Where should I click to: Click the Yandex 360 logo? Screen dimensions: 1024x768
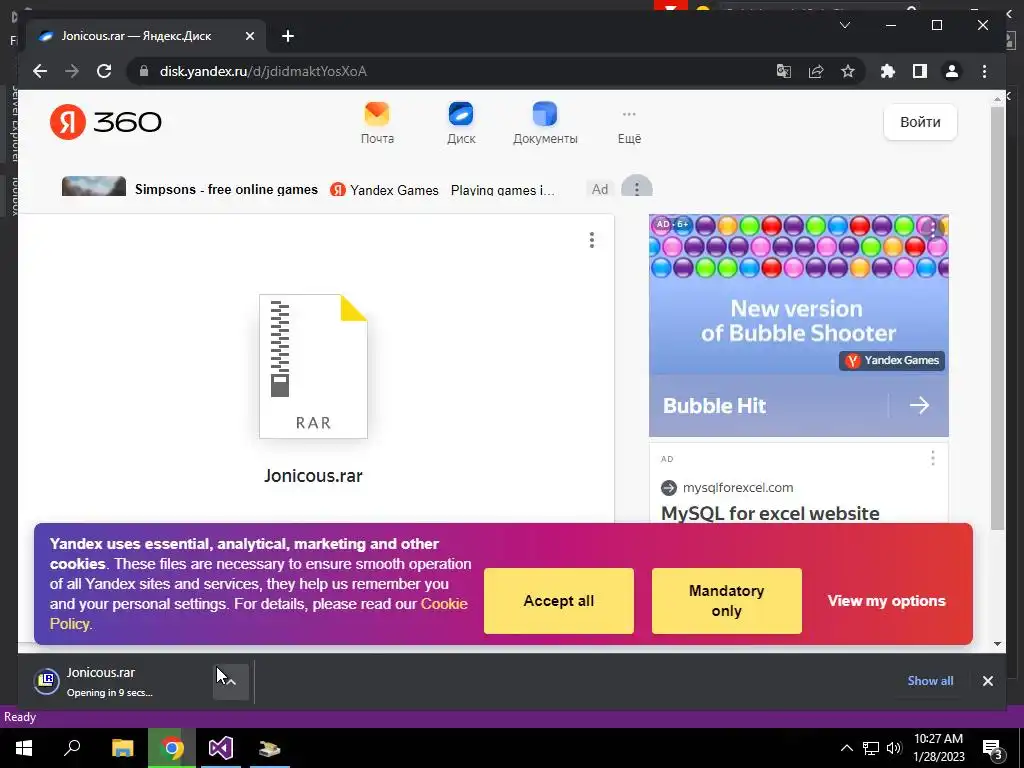(105, 121)
